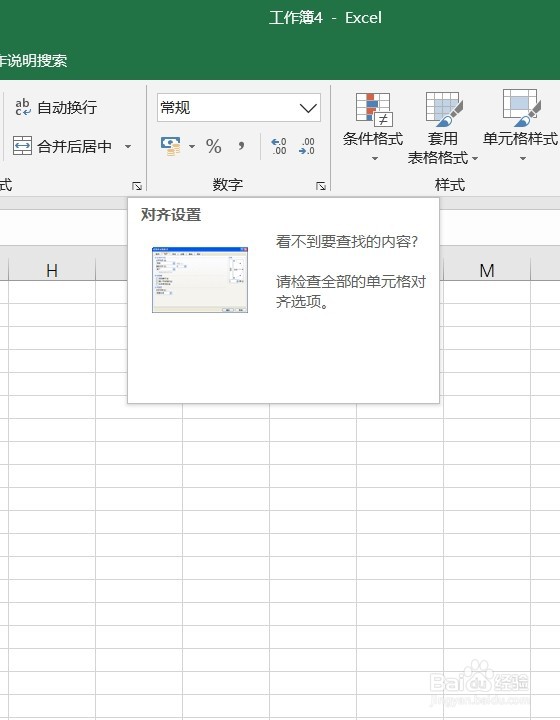Expand the accounting format dropdown arrow

192,146
